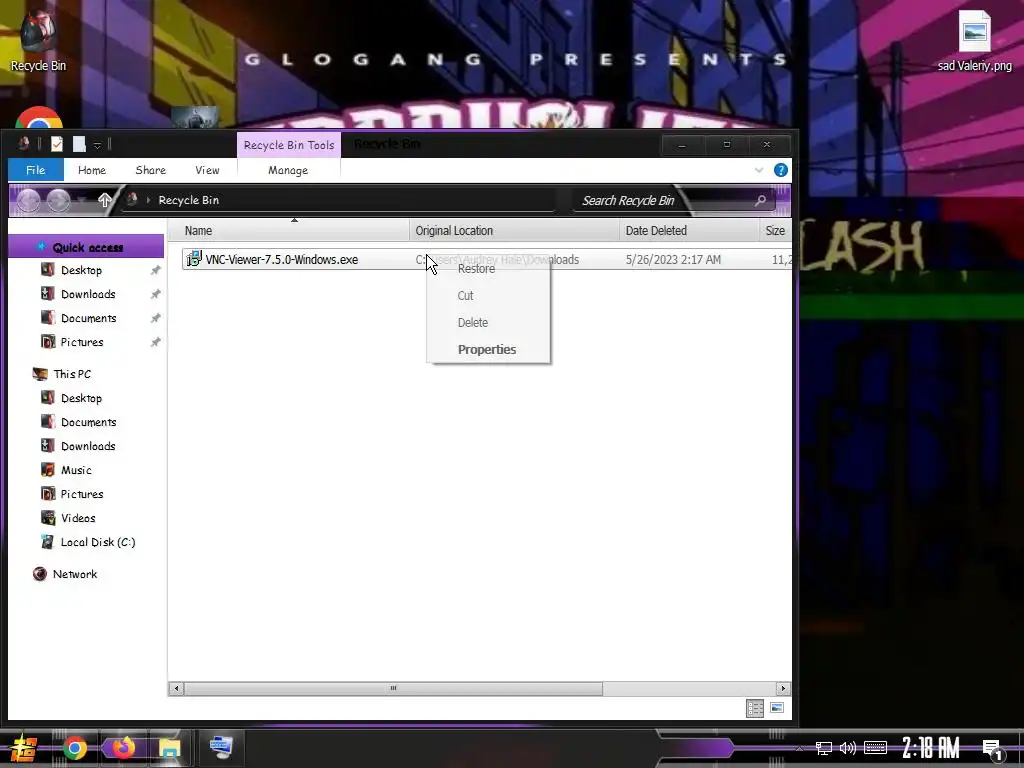
Task: Sort by the Size column header
Action: pos(775,231)
